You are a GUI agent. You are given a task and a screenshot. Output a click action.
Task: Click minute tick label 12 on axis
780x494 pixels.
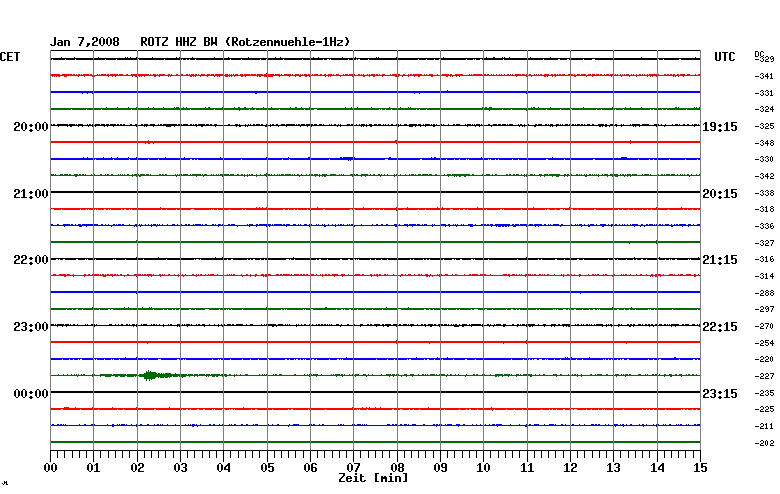click(x=571, y=468)
